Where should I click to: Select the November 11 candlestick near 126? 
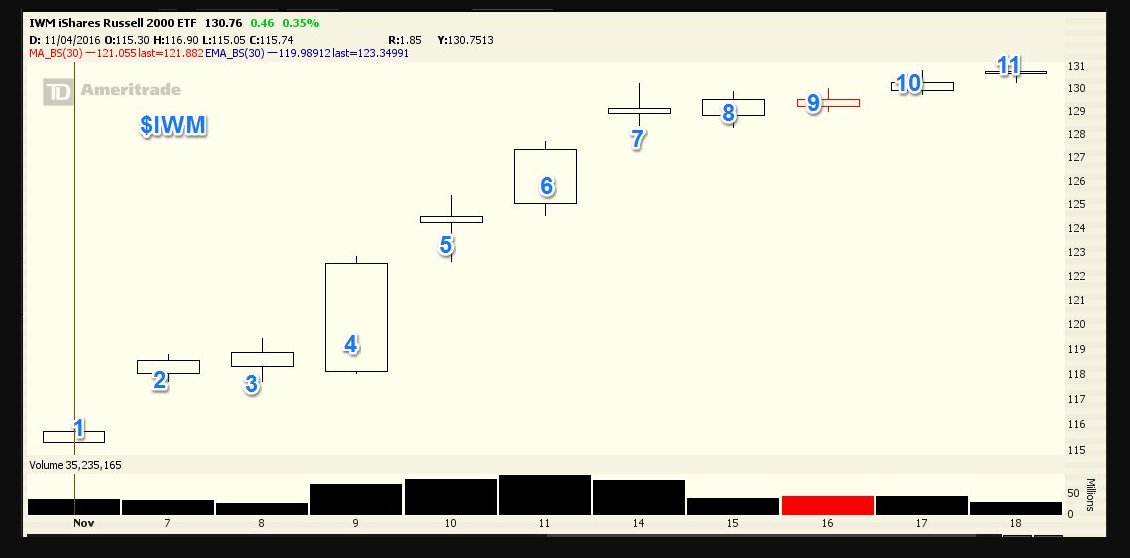545,177
